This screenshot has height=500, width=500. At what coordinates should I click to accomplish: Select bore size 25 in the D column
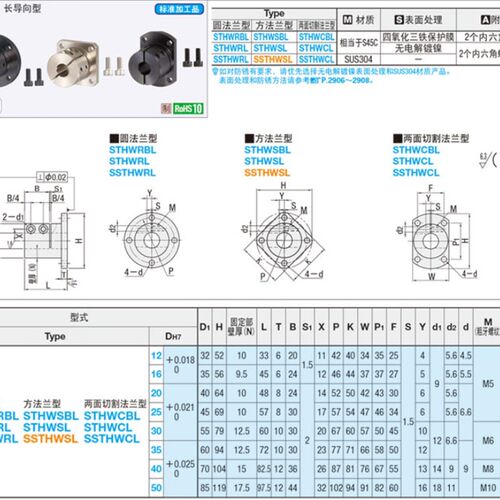point(156,412)
